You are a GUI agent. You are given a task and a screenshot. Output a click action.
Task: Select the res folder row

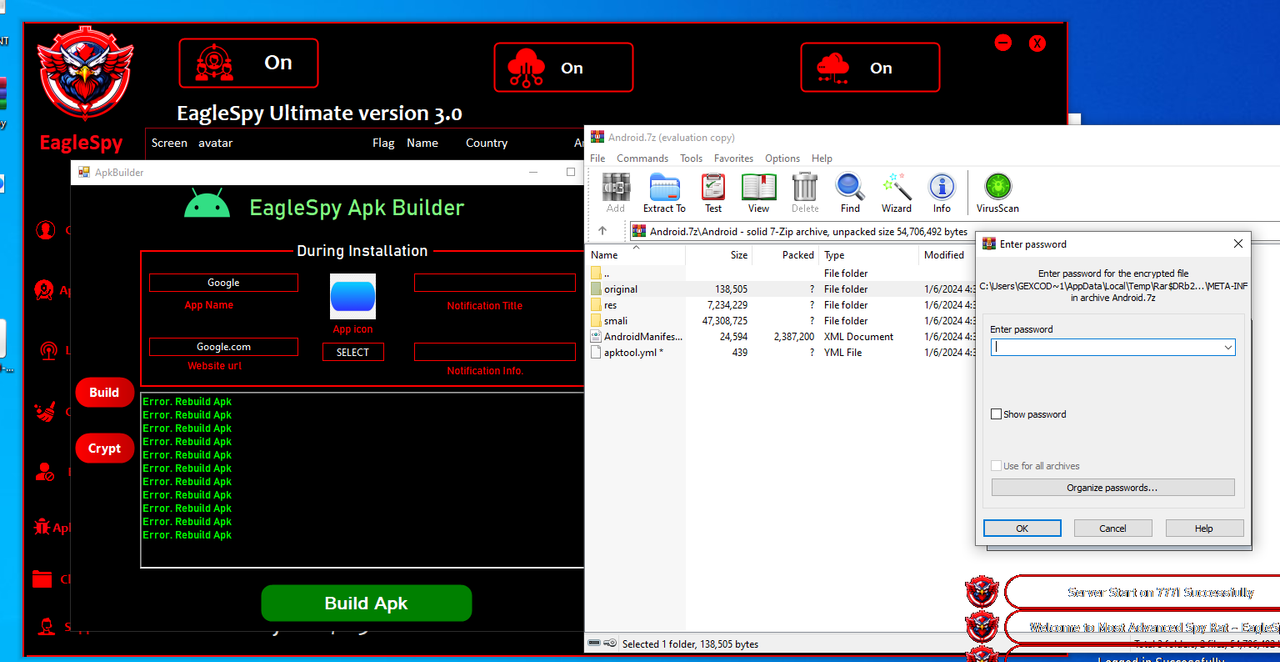tap(780, 305)
